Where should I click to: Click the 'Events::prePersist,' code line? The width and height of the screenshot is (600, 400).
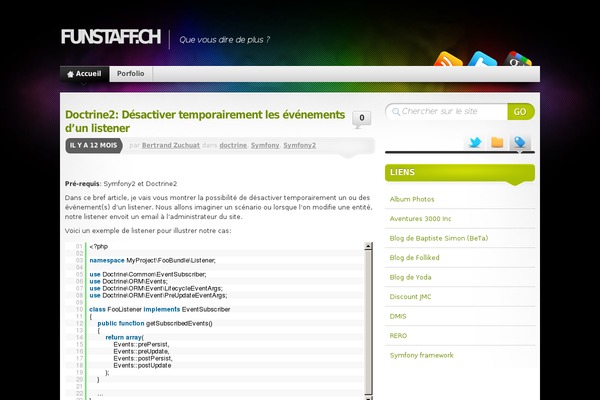point(141,344)
